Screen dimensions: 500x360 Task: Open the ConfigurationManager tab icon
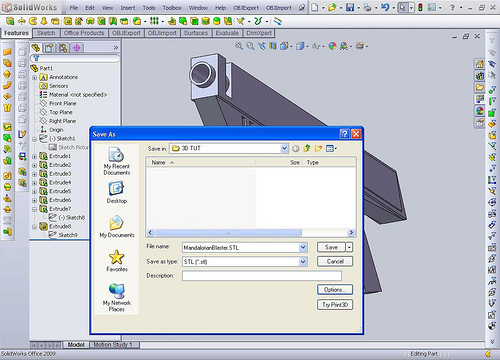point(63,48)
